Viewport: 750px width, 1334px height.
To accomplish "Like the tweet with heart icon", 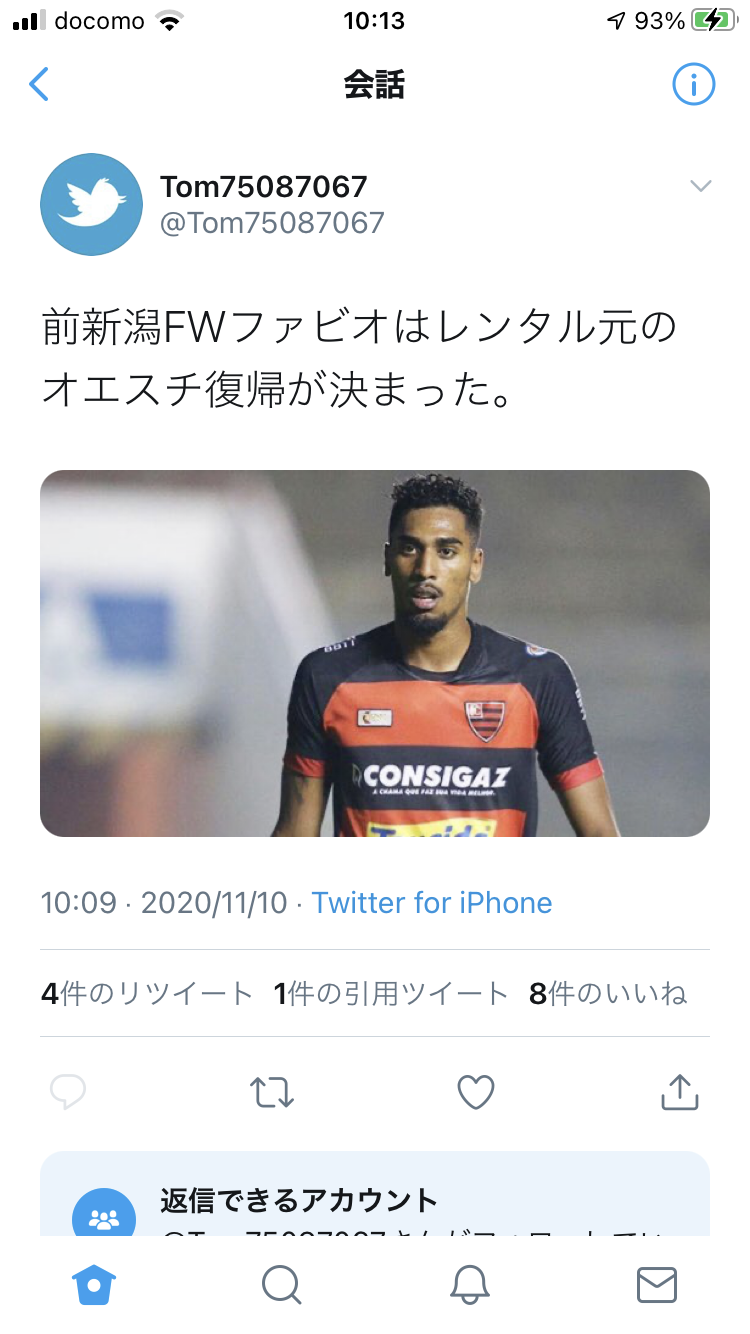I will tap(476, 1092).
